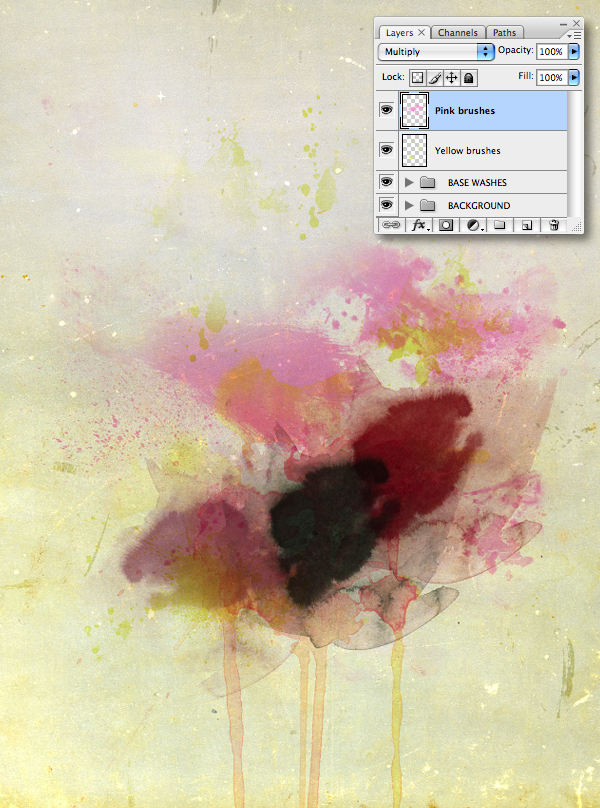Lock transparent pixels
This screenshot has width=600, height=808.
(417, 78)
